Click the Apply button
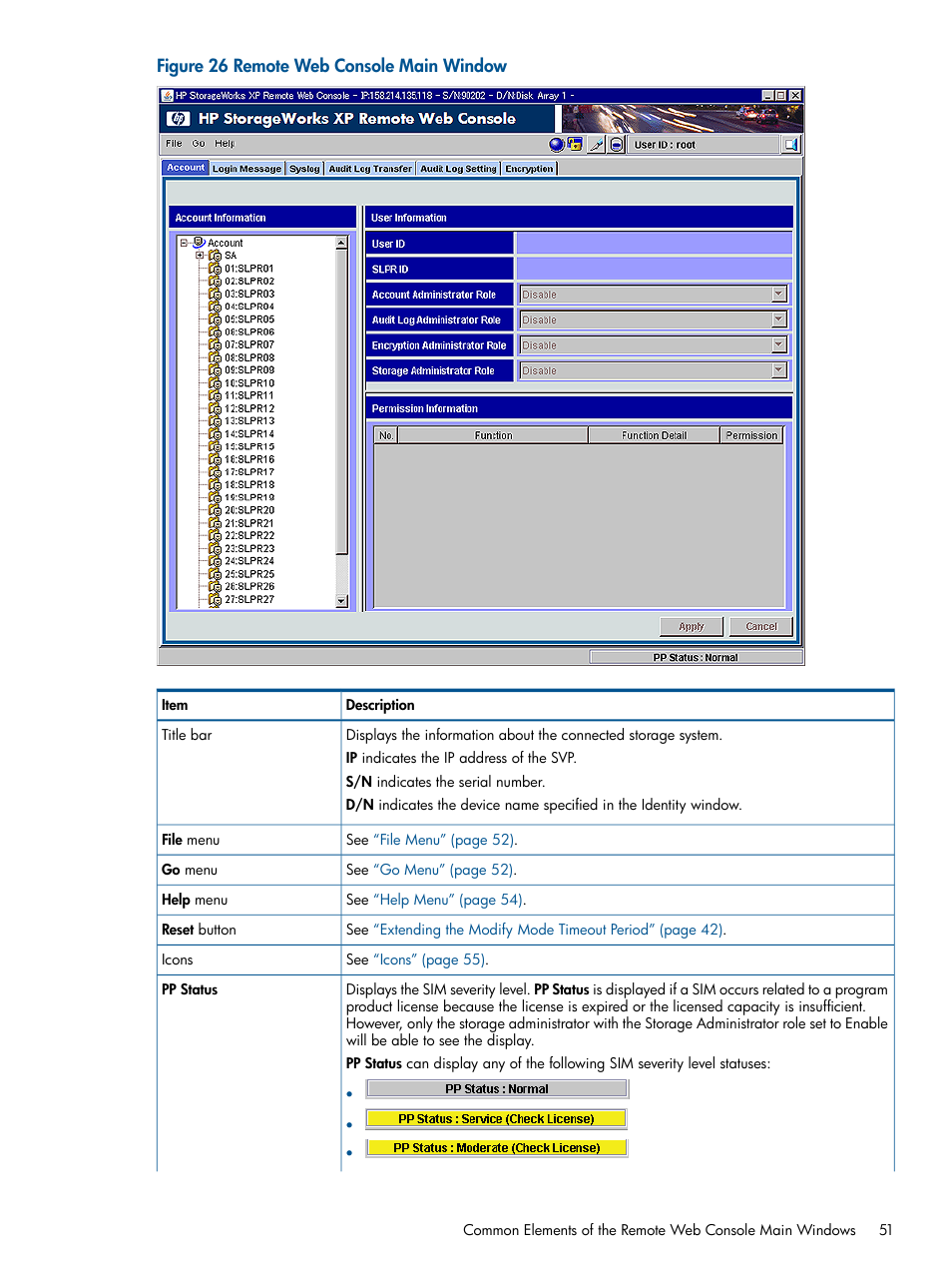Image resolution: width=952 pixels, height=1269 pixels. tap(692, 627)
